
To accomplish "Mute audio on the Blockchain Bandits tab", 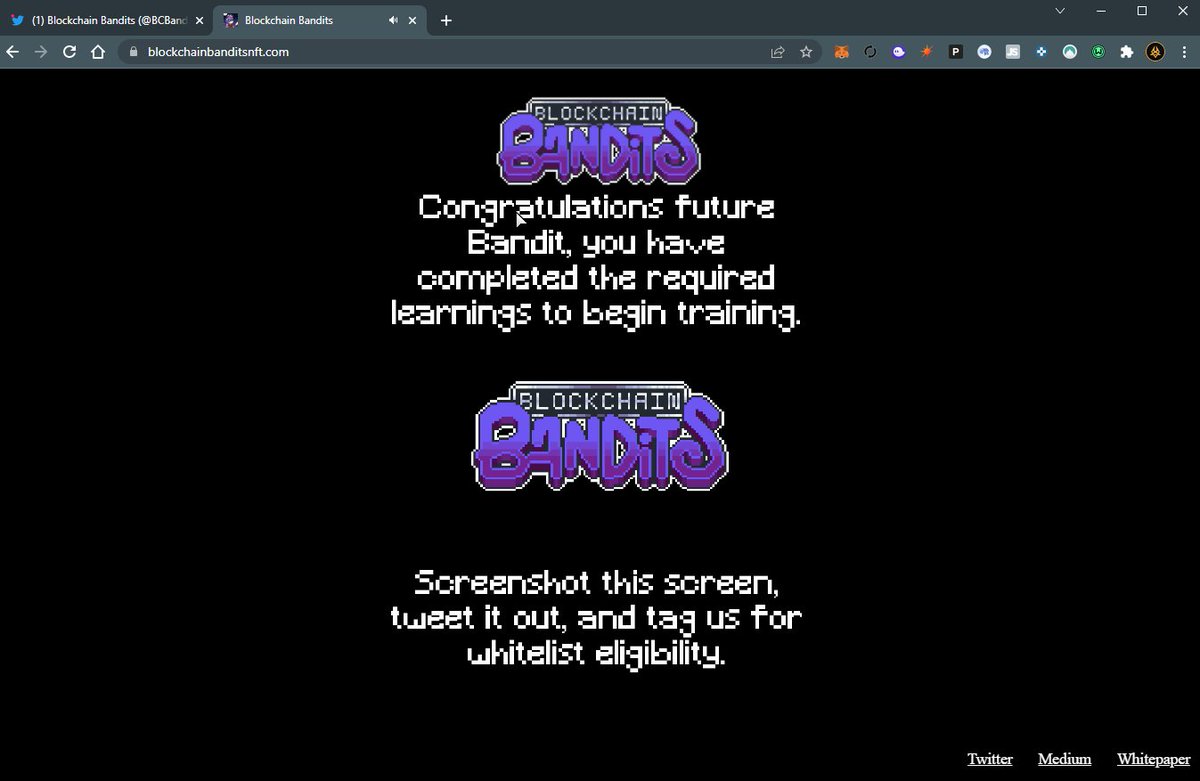I will [393, 20].
